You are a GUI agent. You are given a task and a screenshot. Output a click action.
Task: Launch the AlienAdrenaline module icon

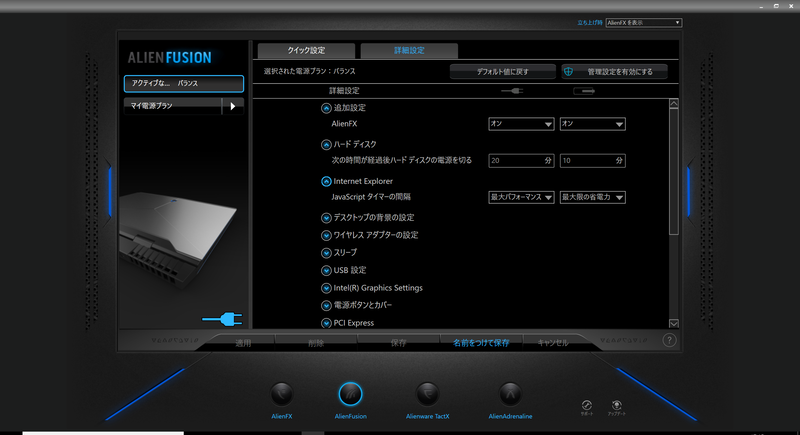510,394
